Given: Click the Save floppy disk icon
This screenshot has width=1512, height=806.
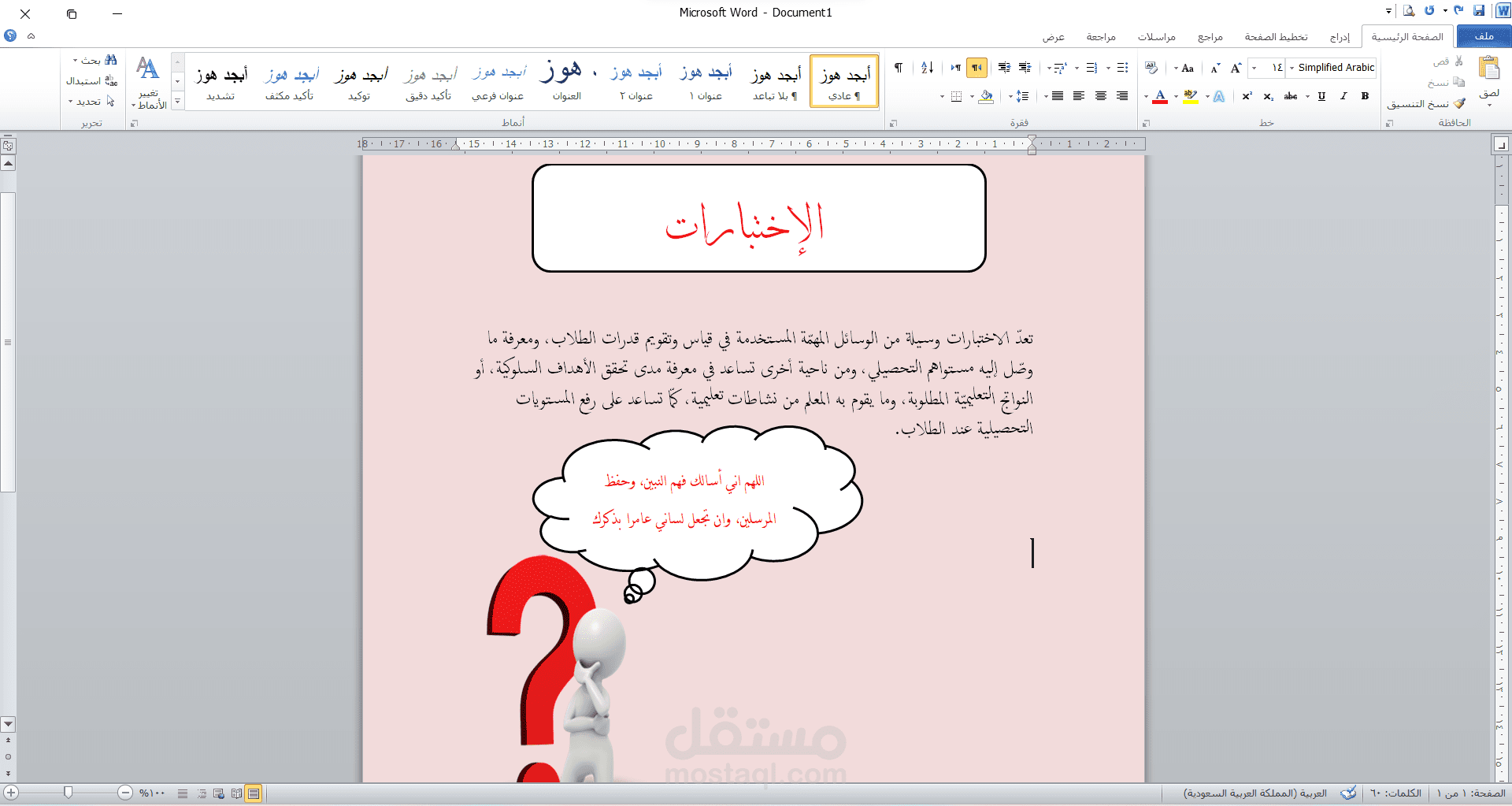Looking at the screenshot, I should (1479, 11).
